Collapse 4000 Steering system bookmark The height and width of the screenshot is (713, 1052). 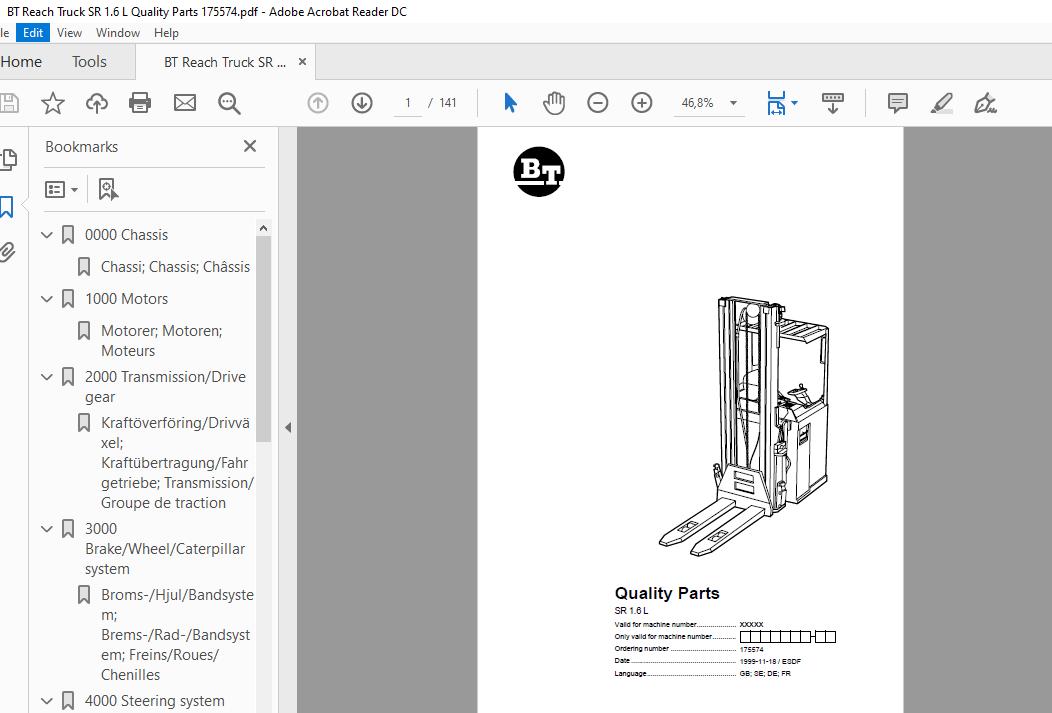46,701
